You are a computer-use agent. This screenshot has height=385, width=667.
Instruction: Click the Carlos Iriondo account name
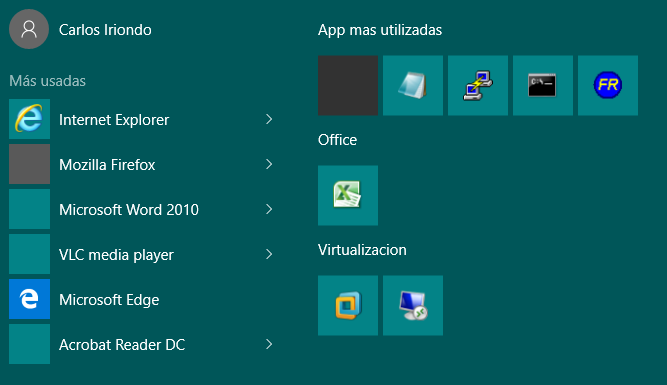pyautogui.click(x=105, y=30)
